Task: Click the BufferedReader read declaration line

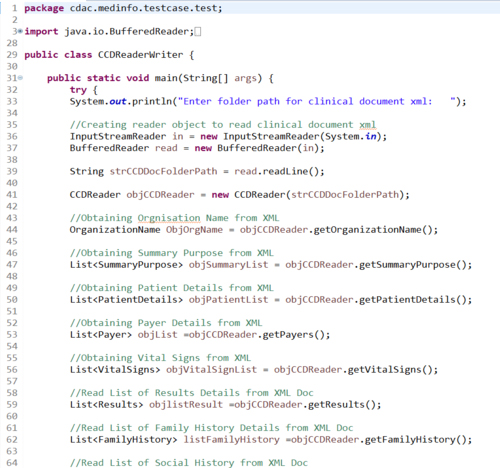Action: [x=197, y=148]
